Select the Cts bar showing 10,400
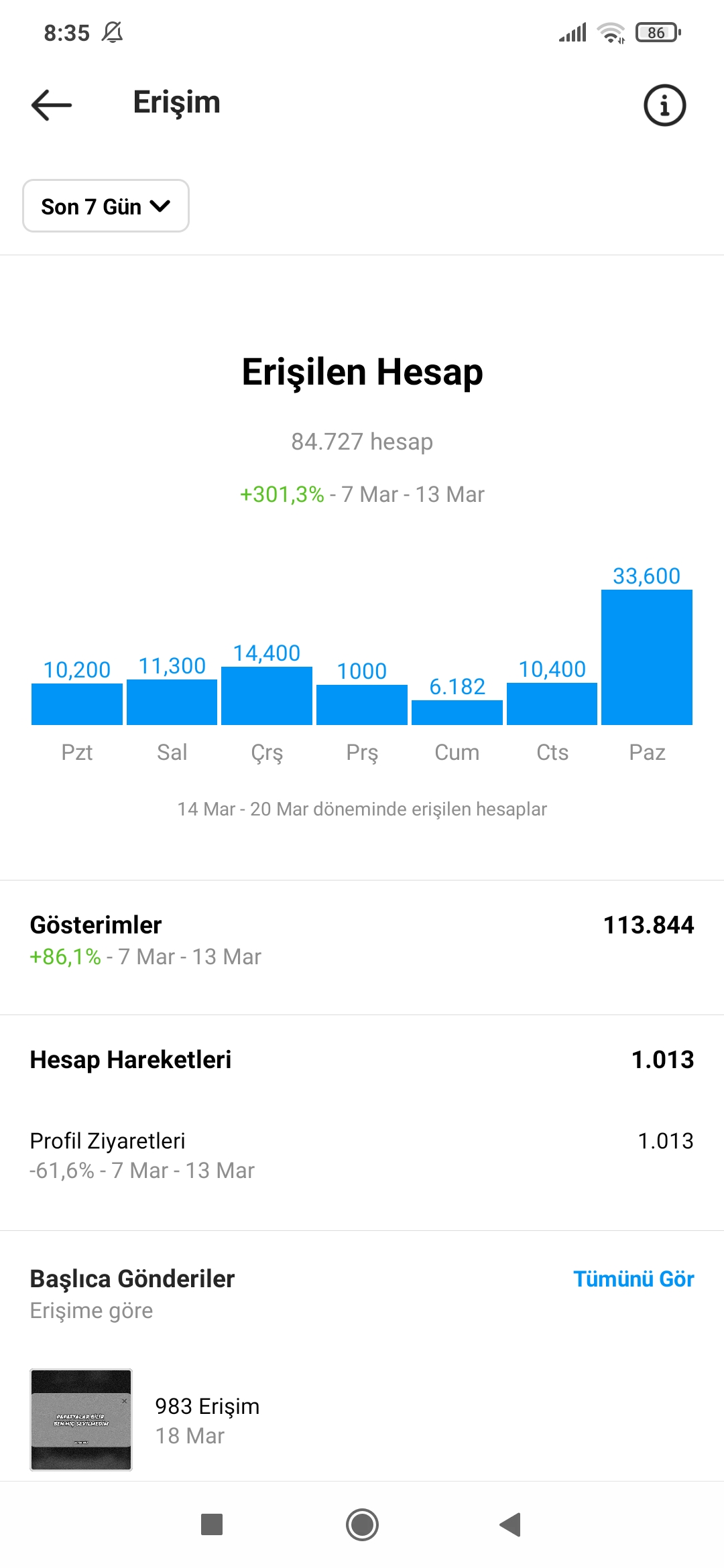Screen dimensions: 724x1568 [552, 704]
